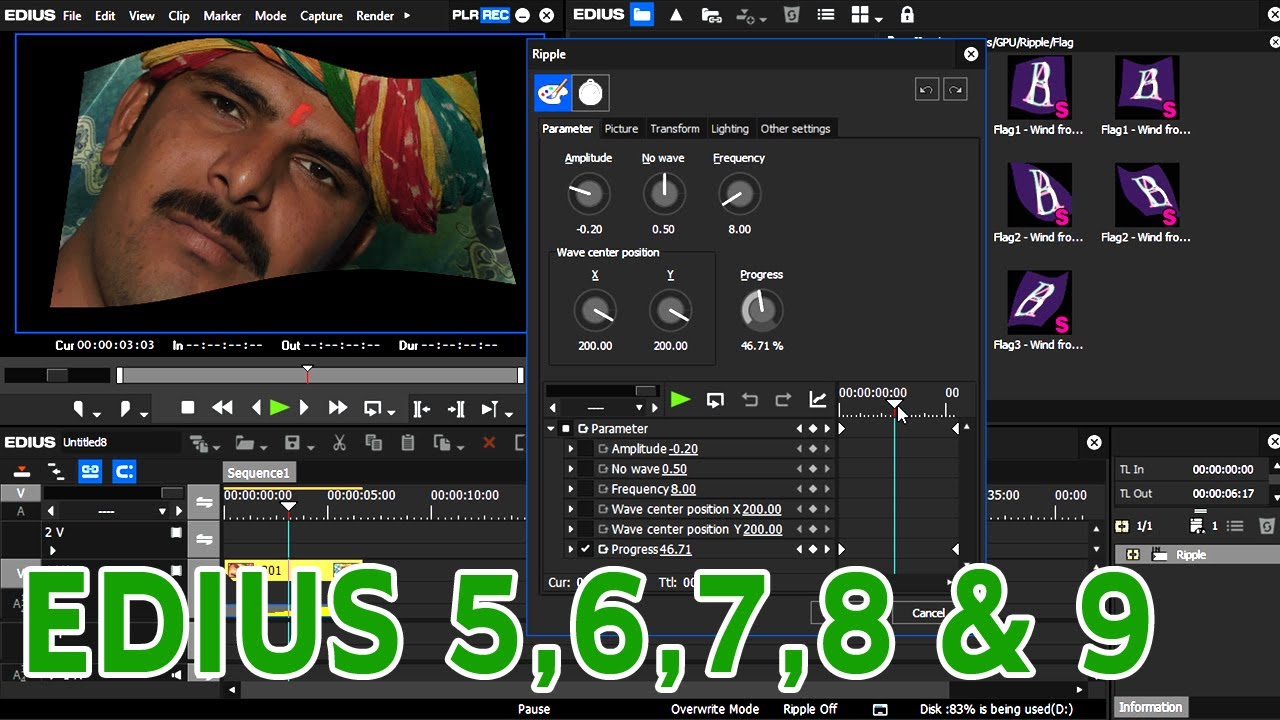Set the Out point in the player
This screenshot has height=720, width=1280.
tap(127, 409)
